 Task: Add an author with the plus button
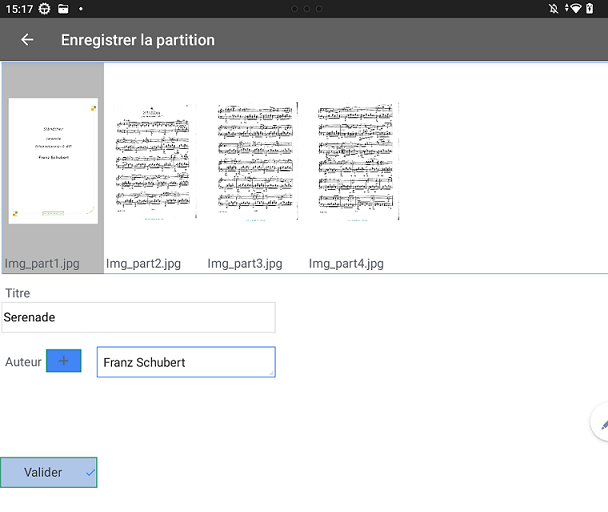(x=64, y=361)
